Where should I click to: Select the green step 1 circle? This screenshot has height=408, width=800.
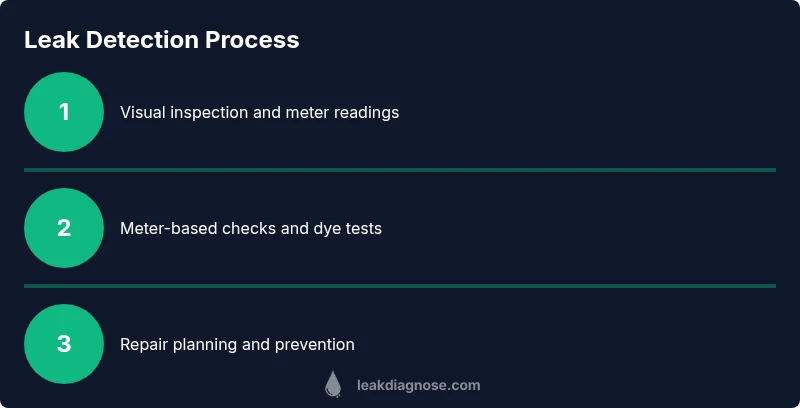click(64, 112)
